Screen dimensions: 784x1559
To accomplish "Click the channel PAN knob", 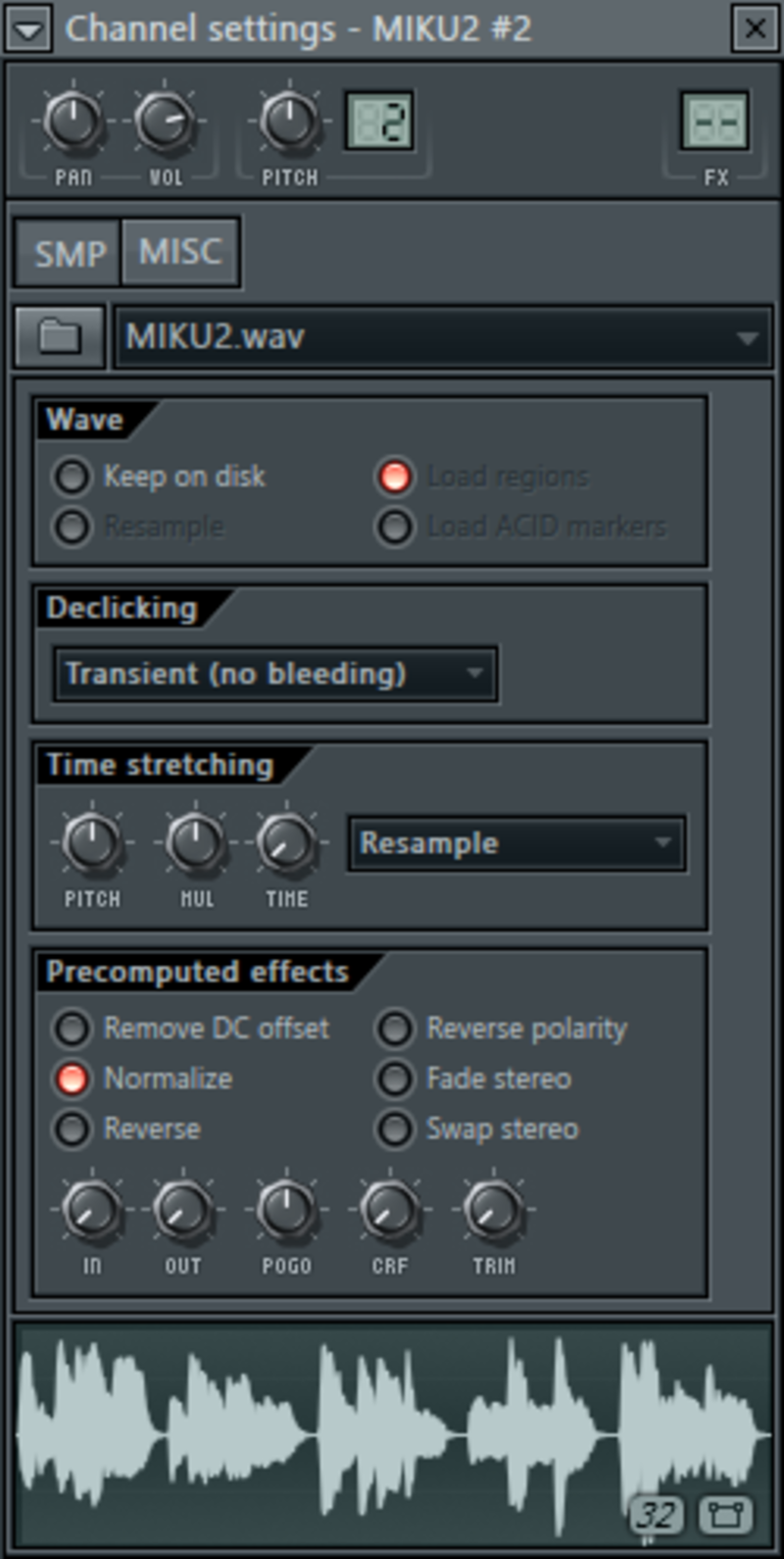I will [x=73, y=121].
